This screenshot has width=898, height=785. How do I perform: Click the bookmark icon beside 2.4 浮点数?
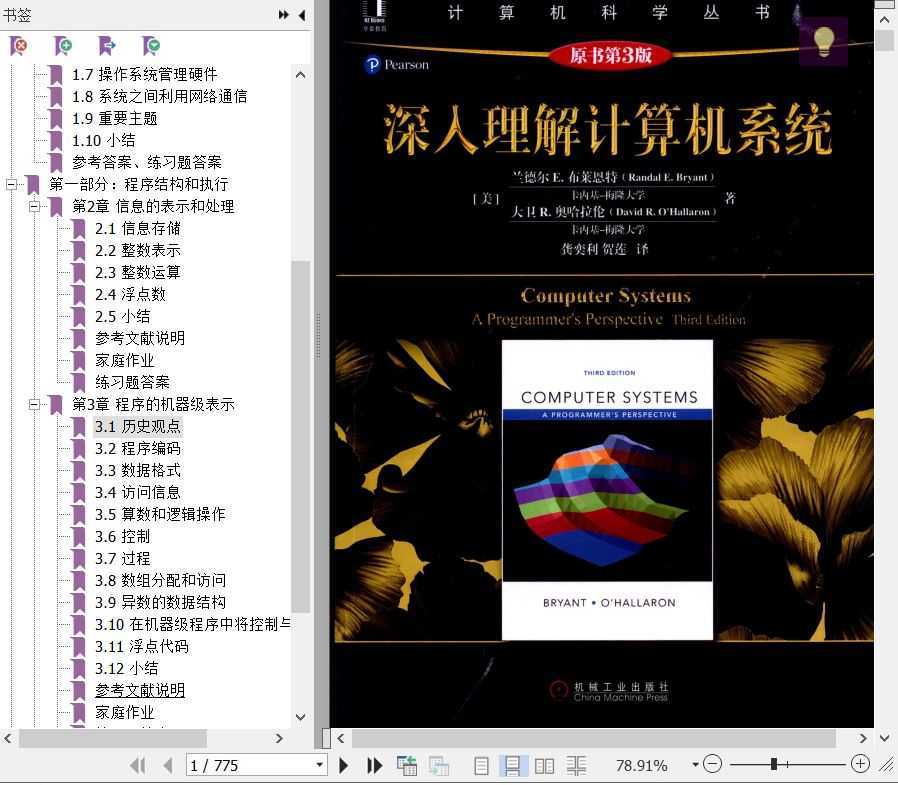79,294
